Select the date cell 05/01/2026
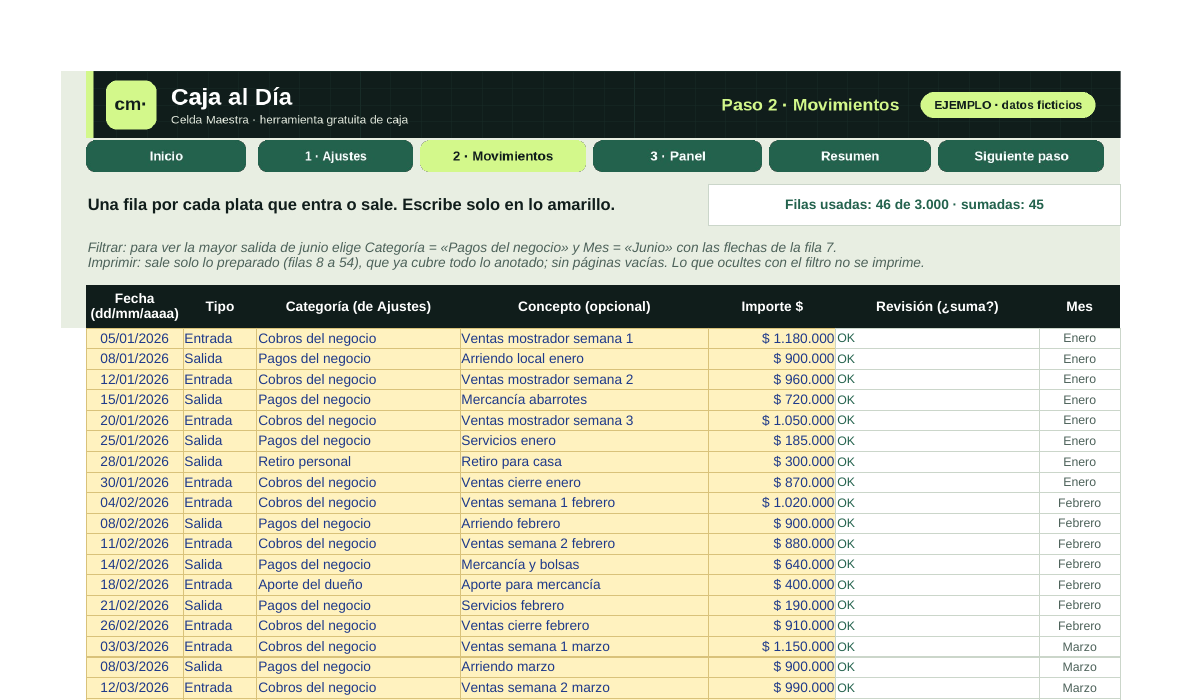 tap(134, 339)
